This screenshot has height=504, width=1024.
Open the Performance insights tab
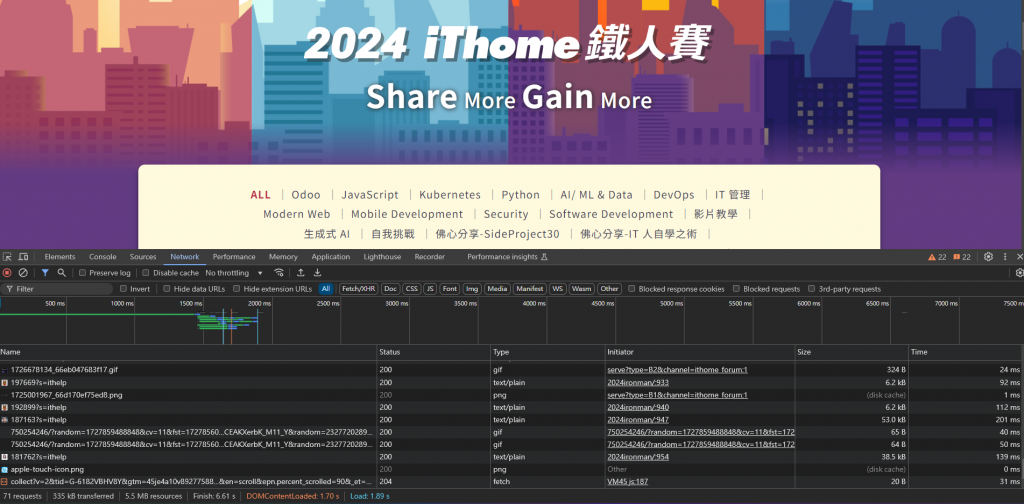pyautogui.click(x=507, y=257)
